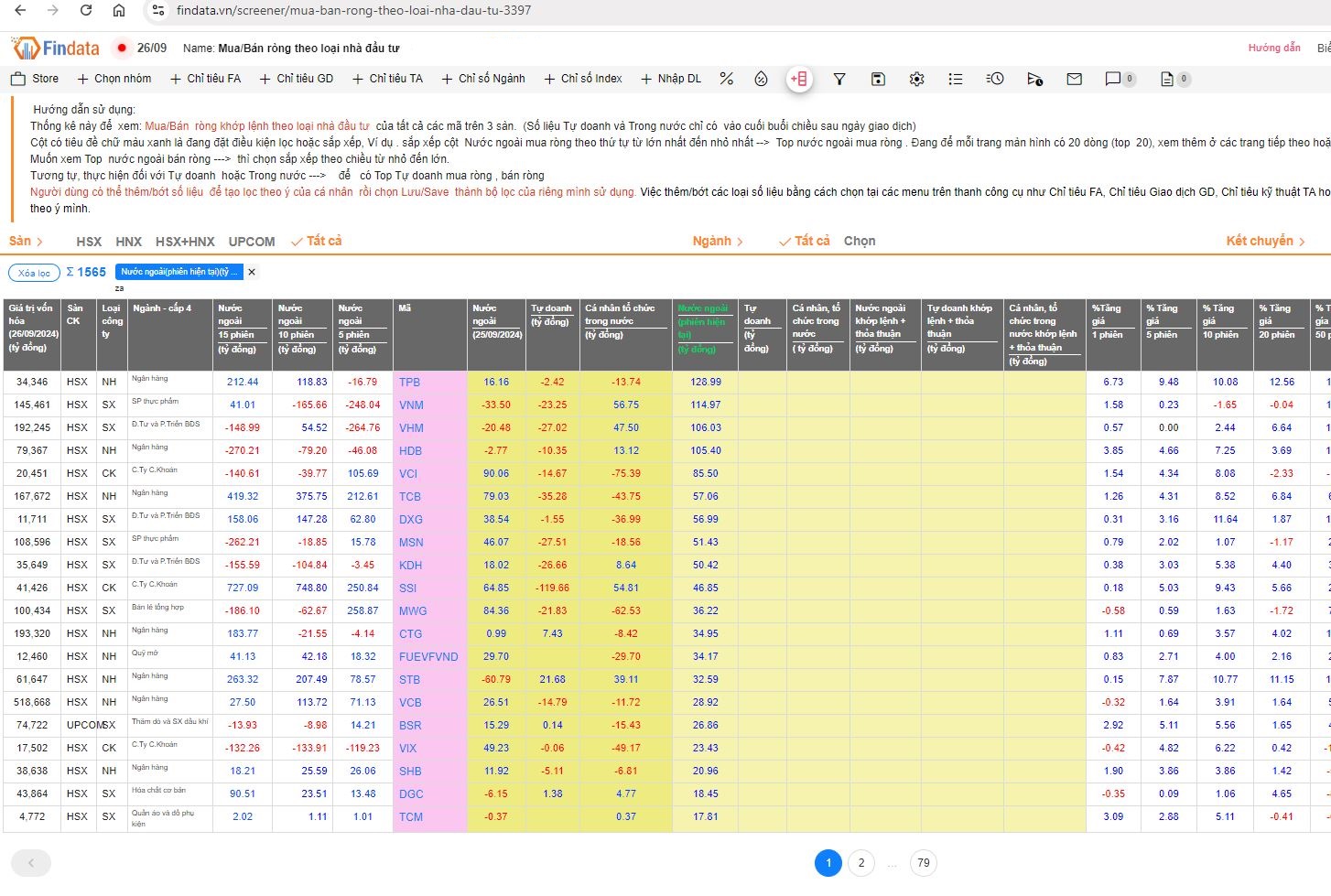Click the browser address bar URL
Viewport: 1331px width, 896px height.
click(353, 10)
